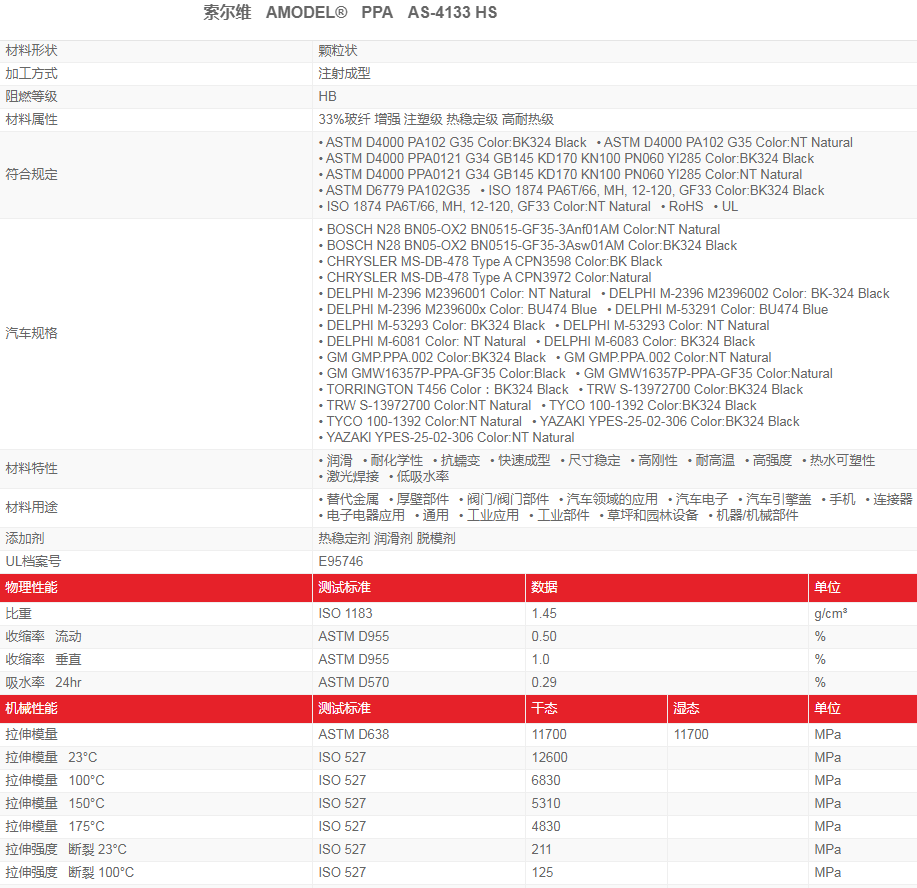This screenshot has height=888, width=917.
Task: Click the g/cm³ unit cell
Action: coord(830,614)
